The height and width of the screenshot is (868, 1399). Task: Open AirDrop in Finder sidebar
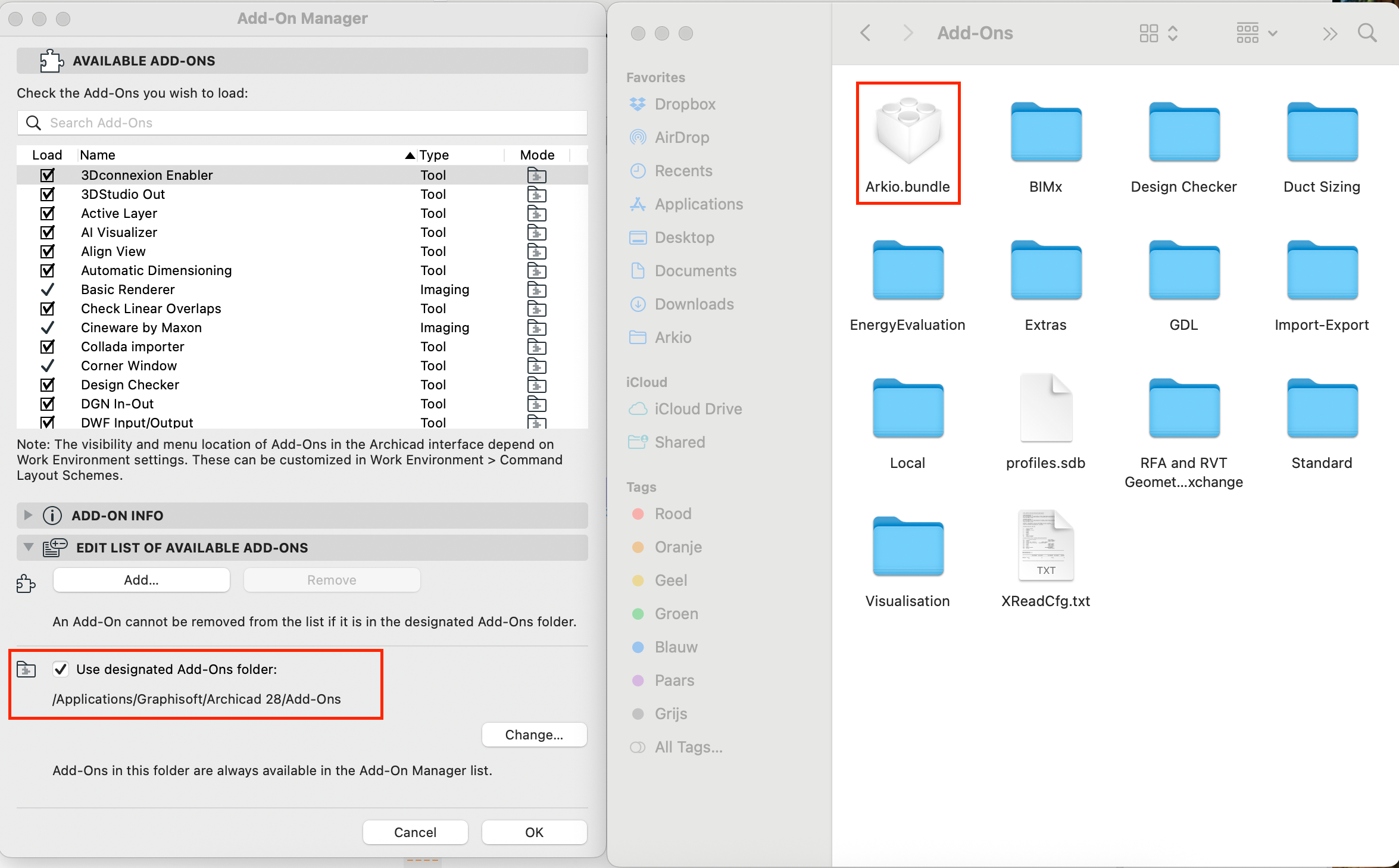pos(682,138)
